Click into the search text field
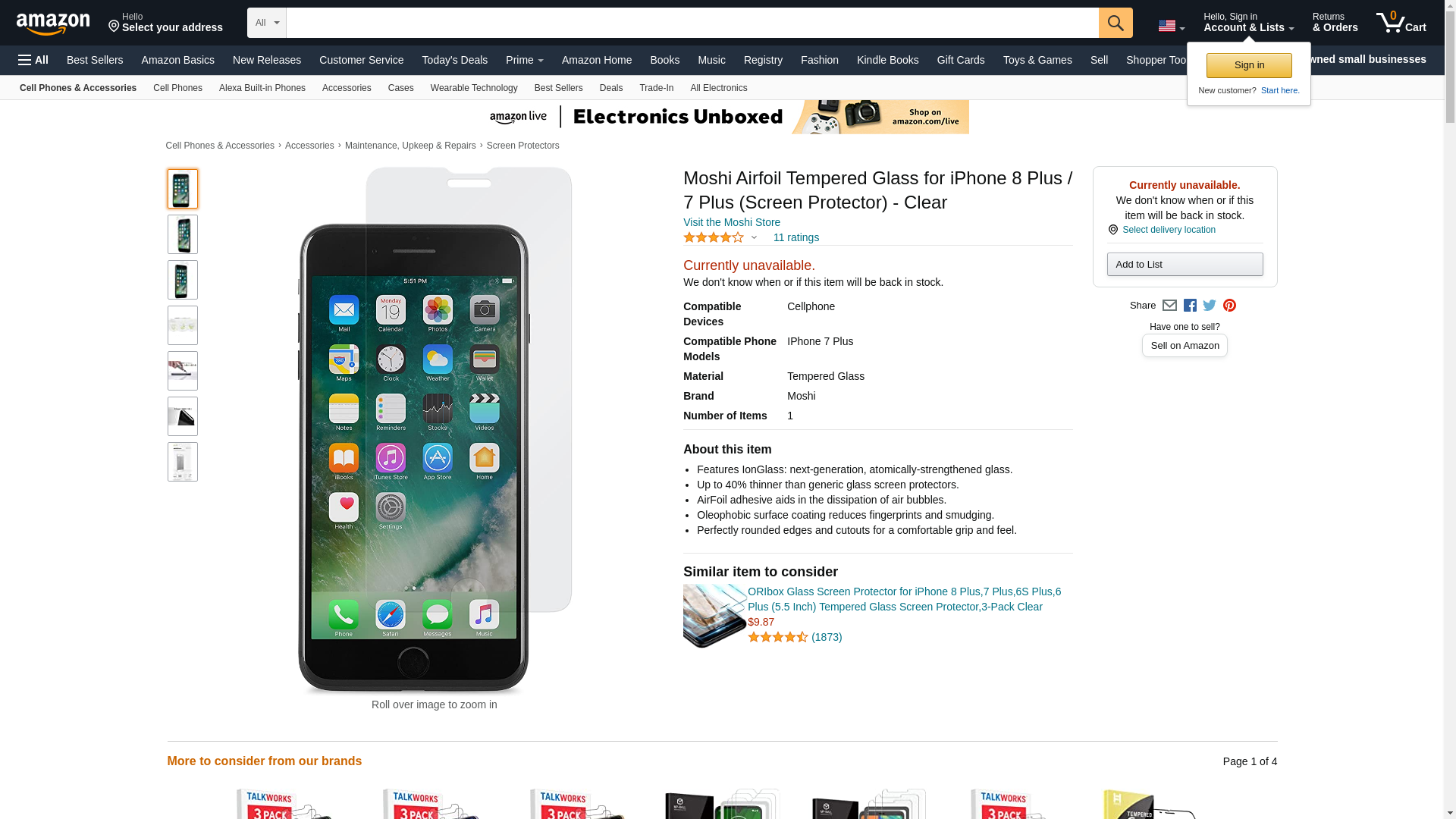The width and height of the screenshot is (1456, 819). (x=692, y=23)
